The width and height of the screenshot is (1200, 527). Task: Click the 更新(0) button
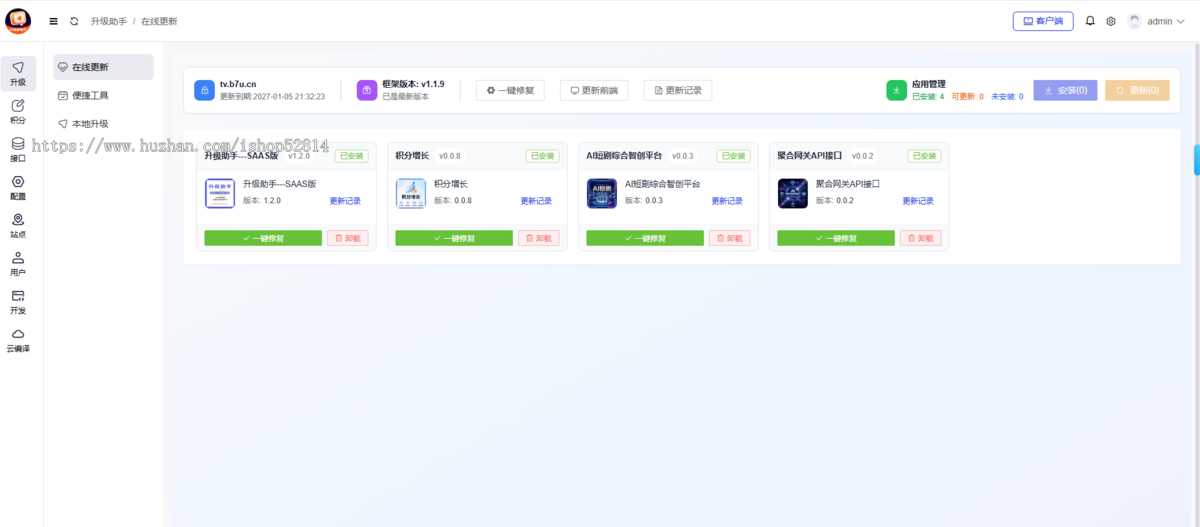[x=1137, y=91]
